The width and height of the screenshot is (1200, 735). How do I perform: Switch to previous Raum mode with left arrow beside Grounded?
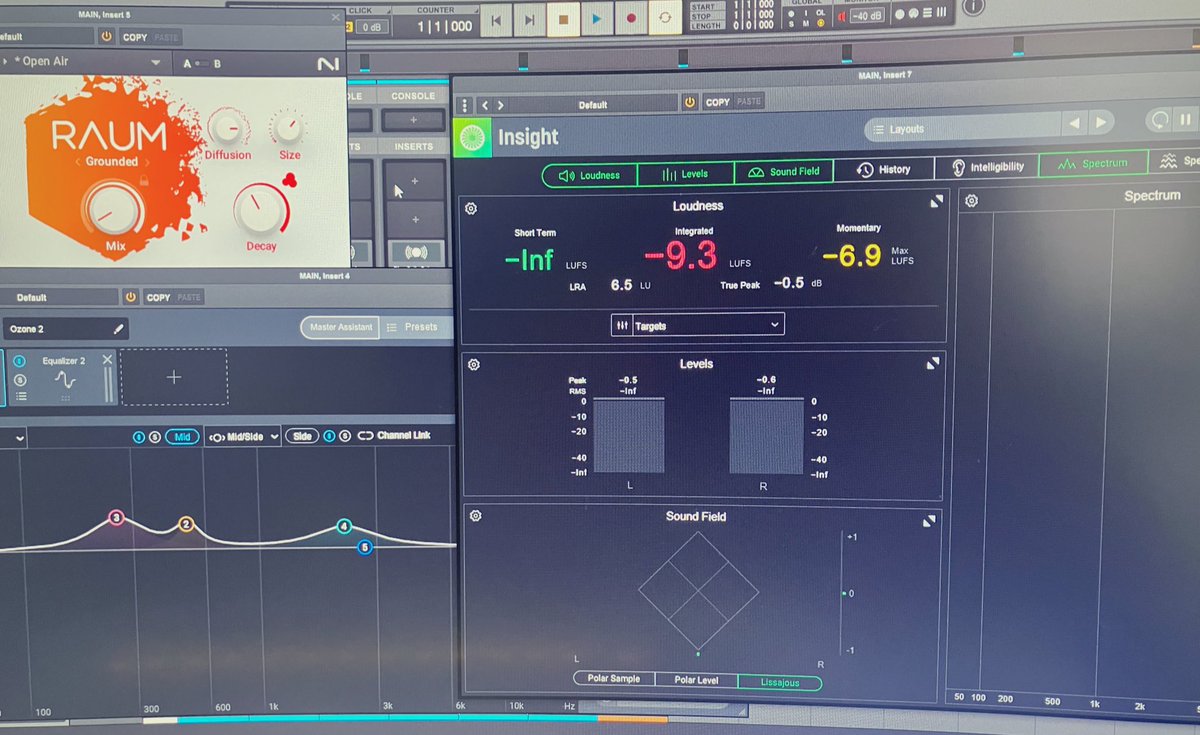79,162
